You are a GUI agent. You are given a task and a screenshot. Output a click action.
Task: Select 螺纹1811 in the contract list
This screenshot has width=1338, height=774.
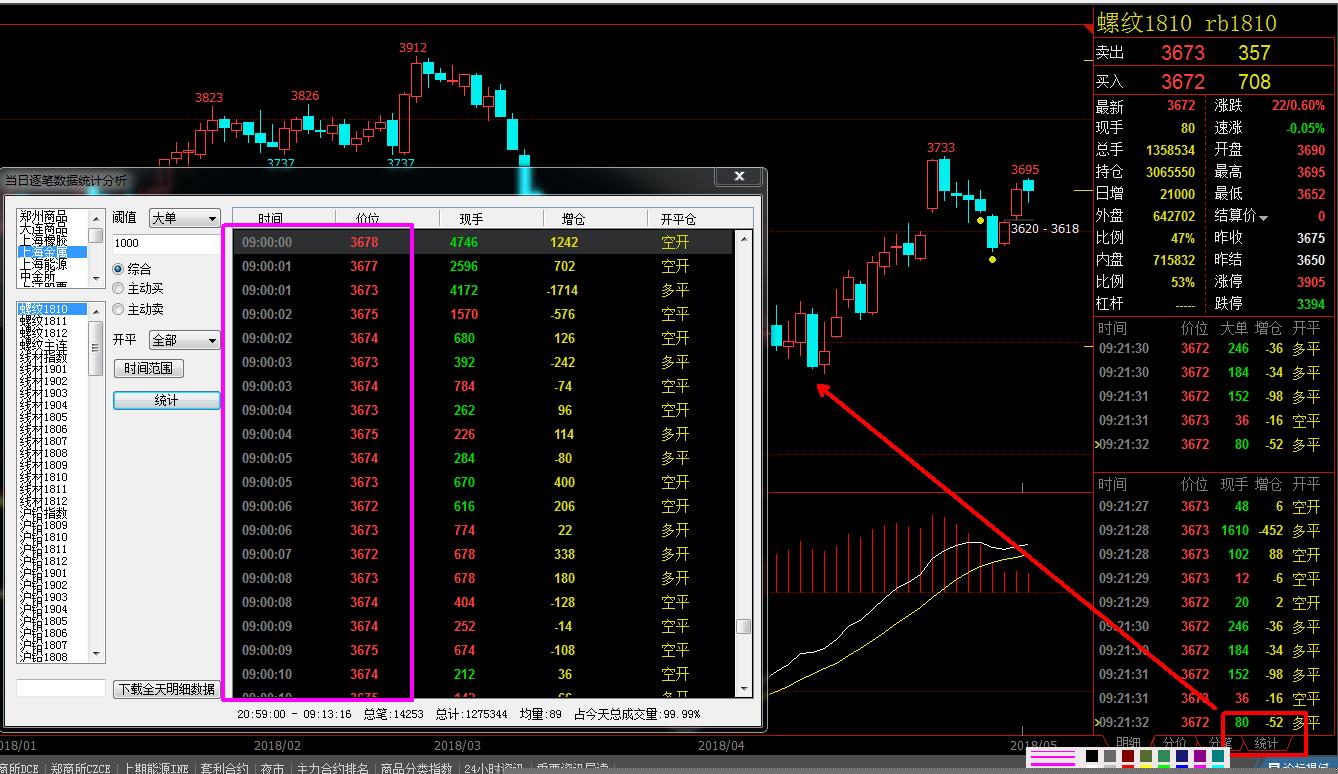point(44,321)
